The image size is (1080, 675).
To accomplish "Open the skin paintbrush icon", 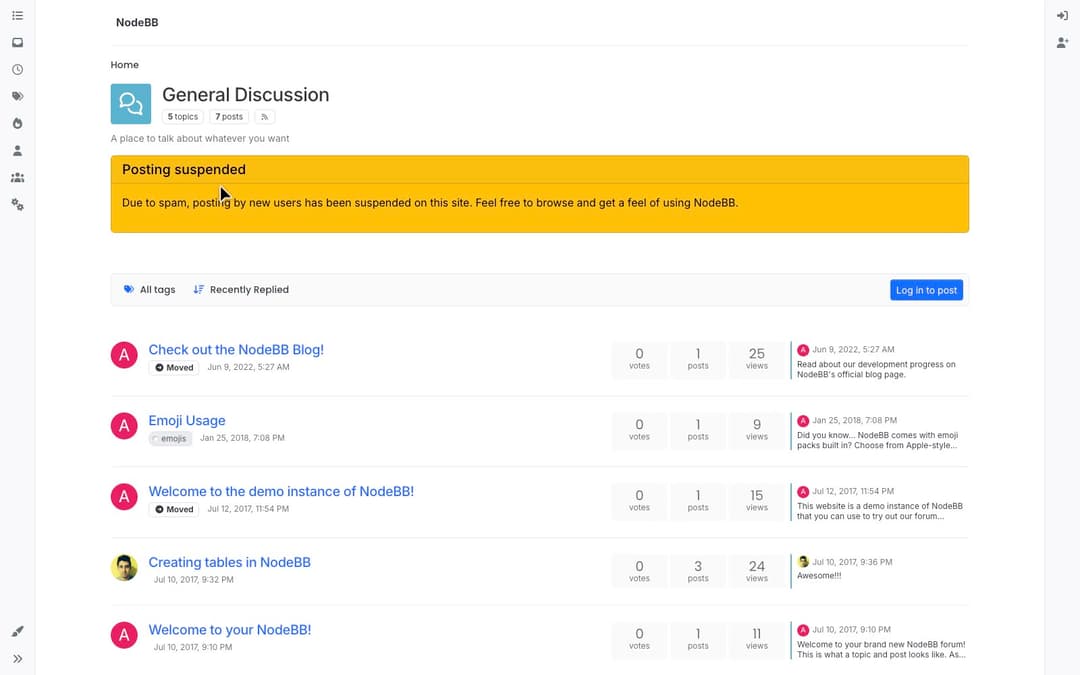I will (x=17, y=631).
